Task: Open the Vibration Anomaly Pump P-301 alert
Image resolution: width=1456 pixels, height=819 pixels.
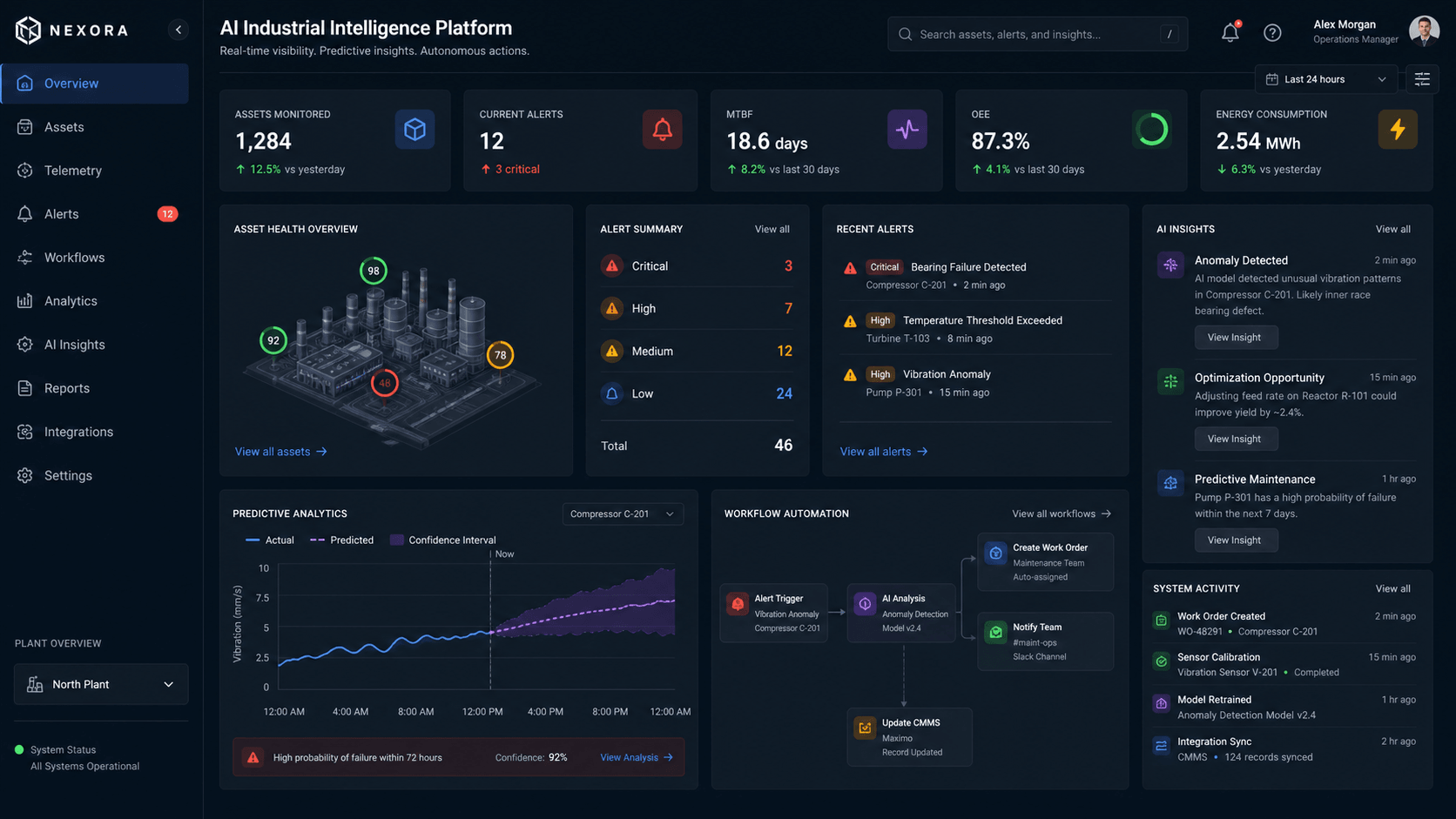Action: 975,383
